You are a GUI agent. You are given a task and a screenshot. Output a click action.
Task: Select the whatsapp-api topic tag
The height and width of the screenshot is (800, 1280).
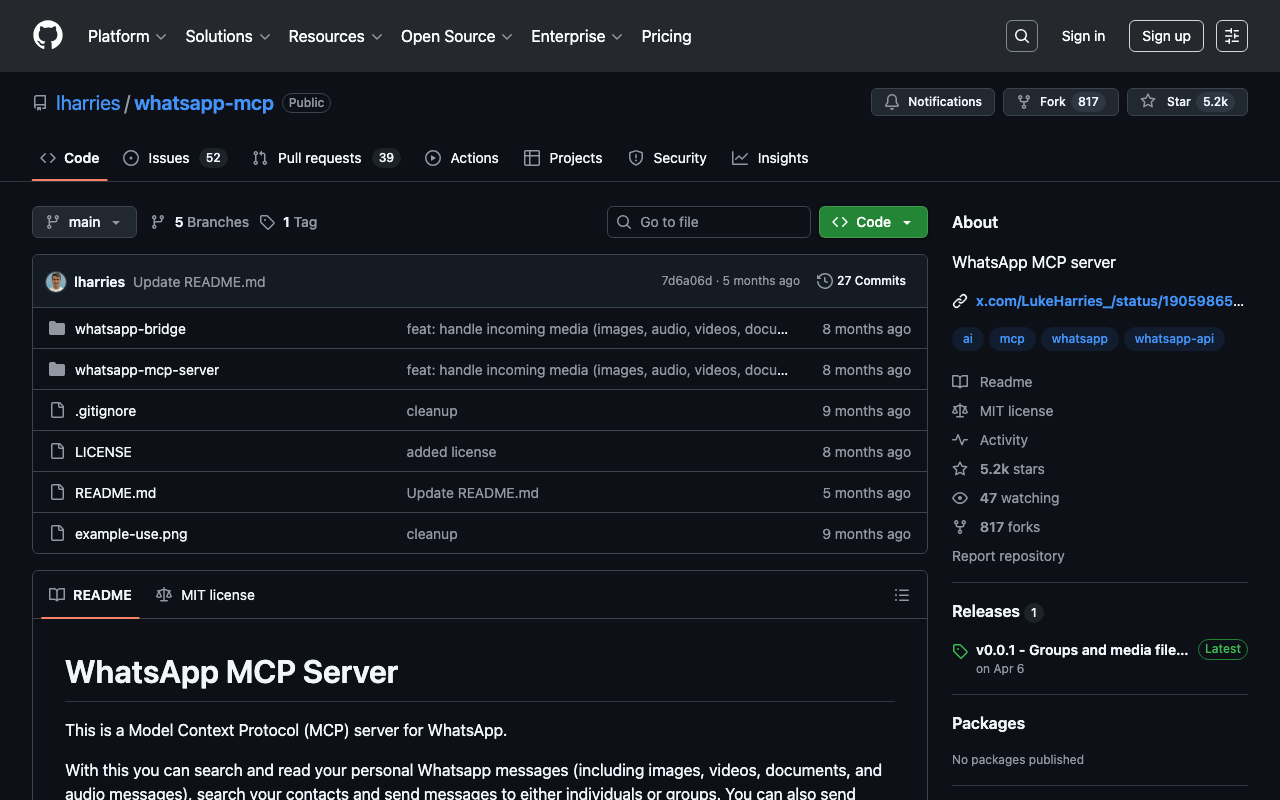coord(1174,339)
